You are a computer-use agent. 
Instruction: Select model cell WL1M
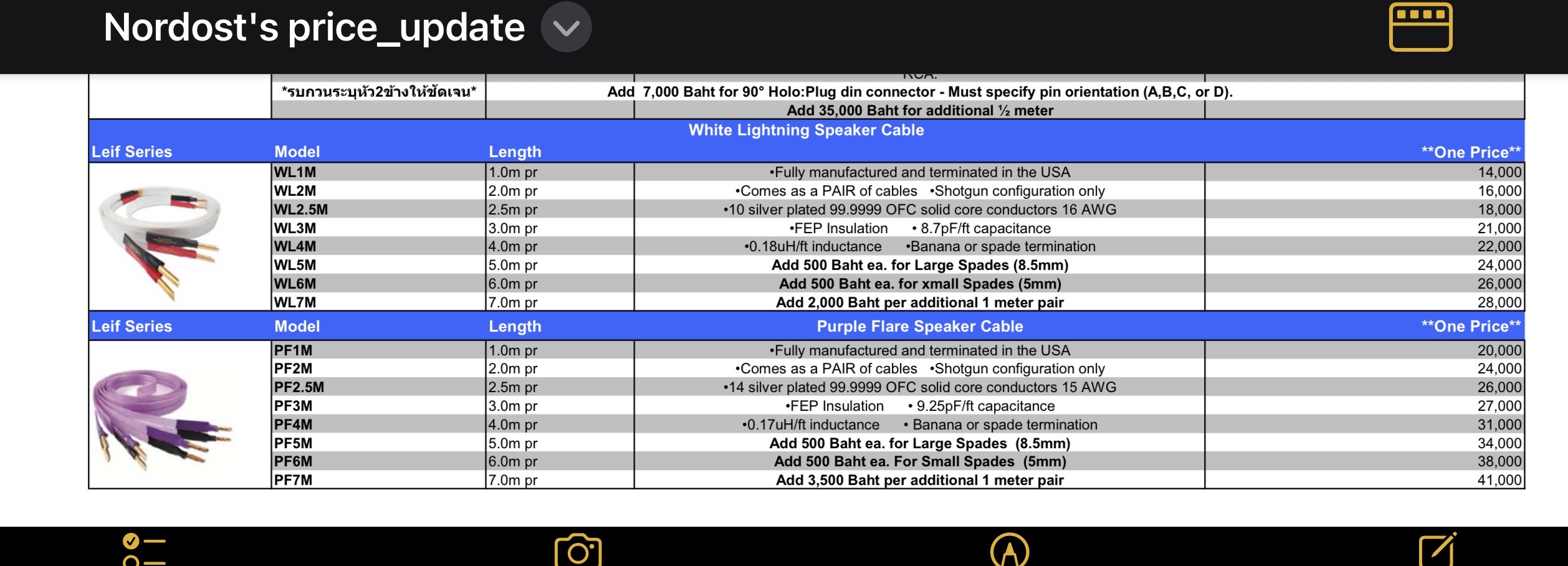[378, 172]
